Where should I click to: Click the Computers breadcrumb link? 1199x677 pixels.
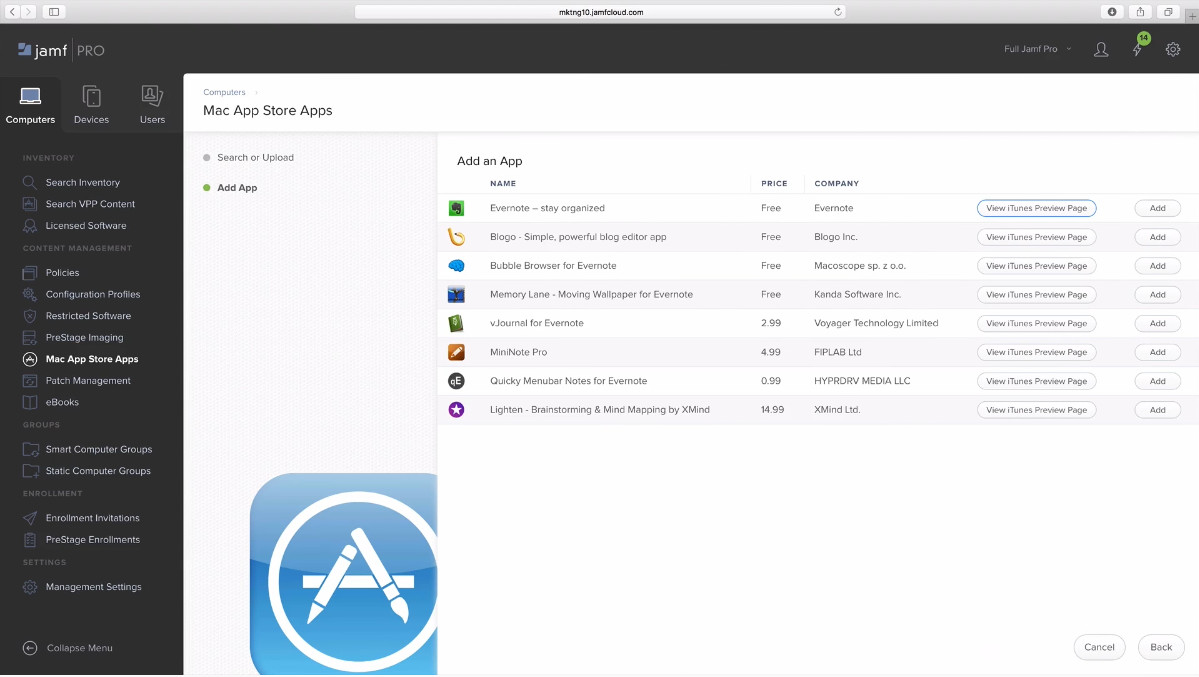click(x=223, y=91)
